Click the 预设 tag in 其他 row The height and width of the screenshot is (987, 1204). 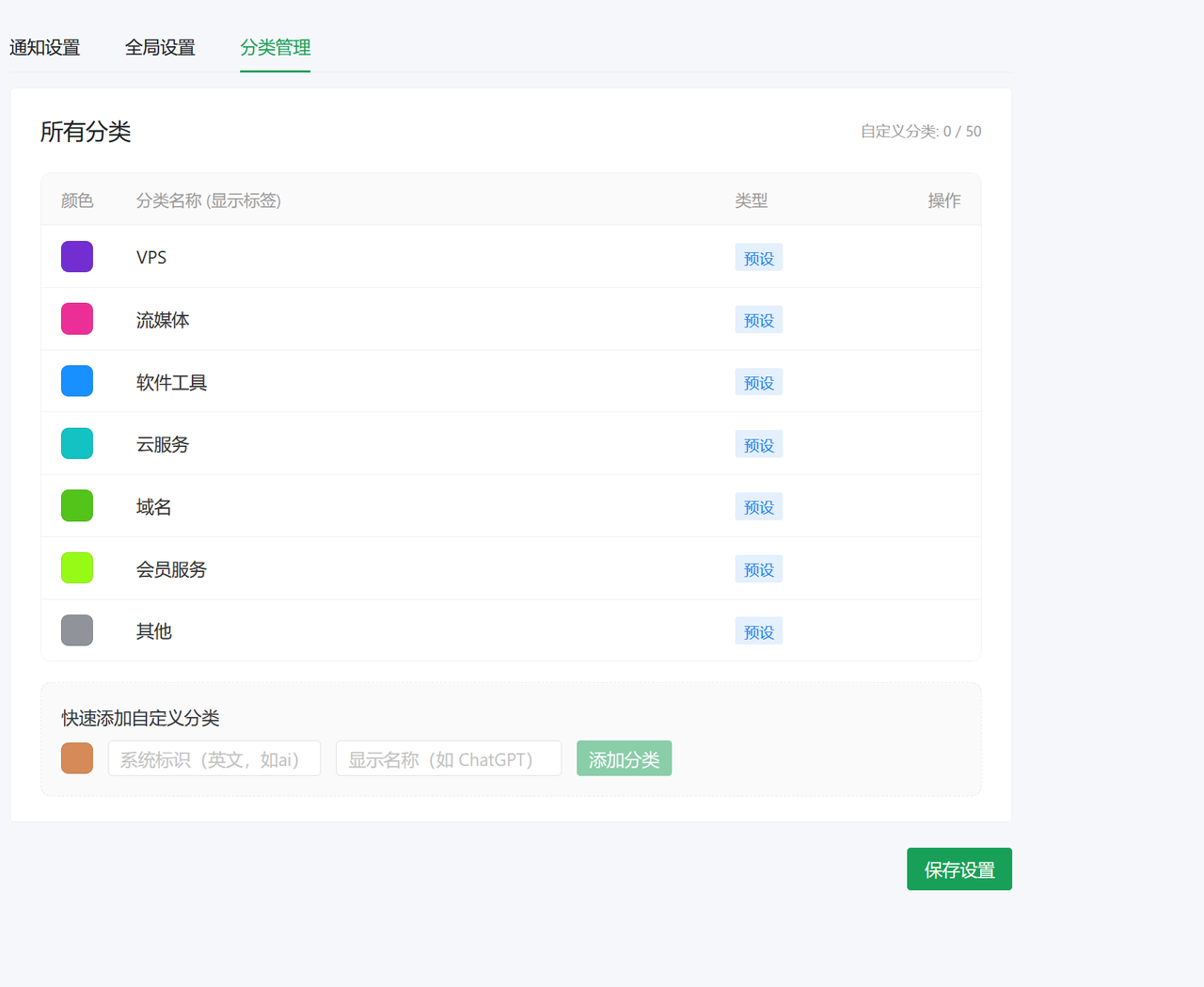pyautogui.click(x=759, y=631)
